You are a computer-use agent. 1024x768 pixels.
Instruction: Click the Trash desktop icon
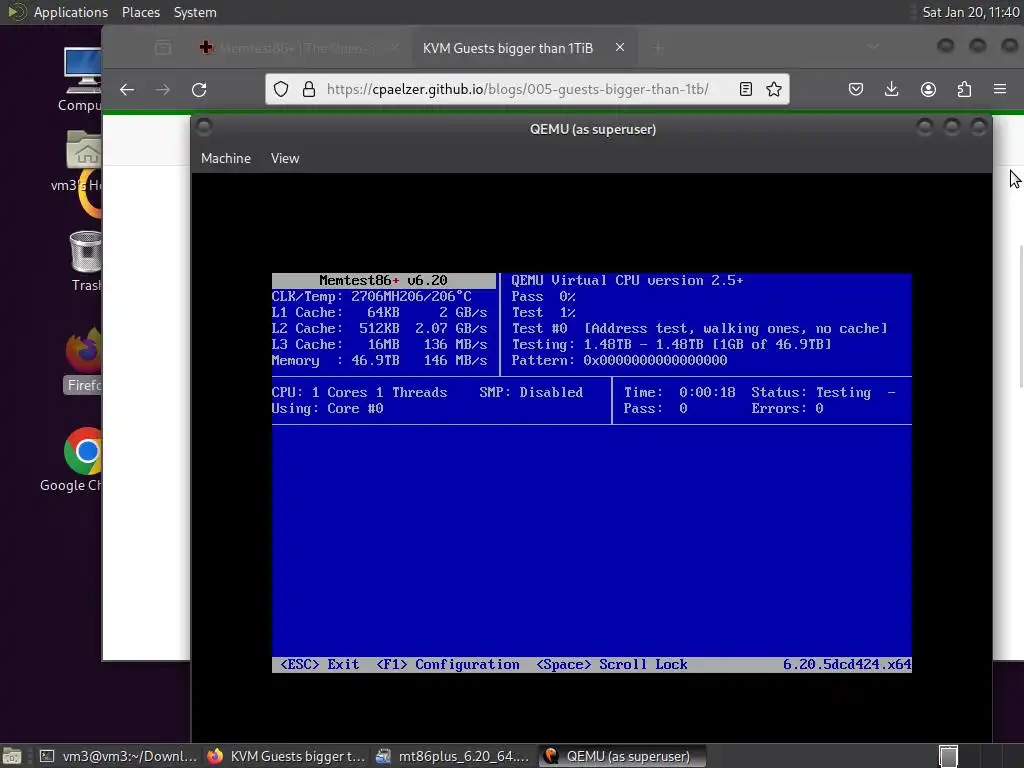[x=85, y=261]
